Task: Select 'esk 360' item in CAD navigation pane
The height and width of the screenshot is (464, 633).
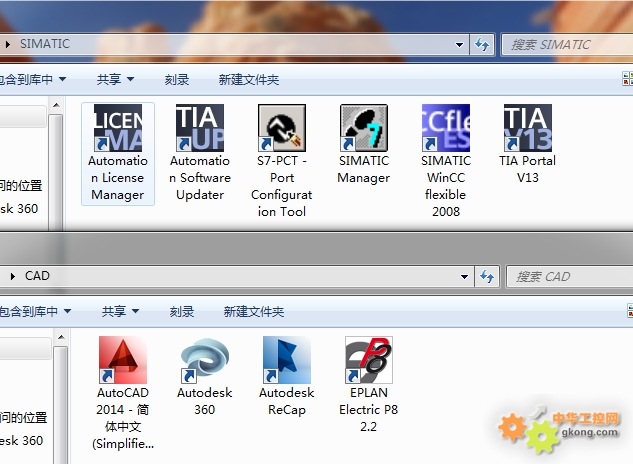Action: [x=21, y=440]
